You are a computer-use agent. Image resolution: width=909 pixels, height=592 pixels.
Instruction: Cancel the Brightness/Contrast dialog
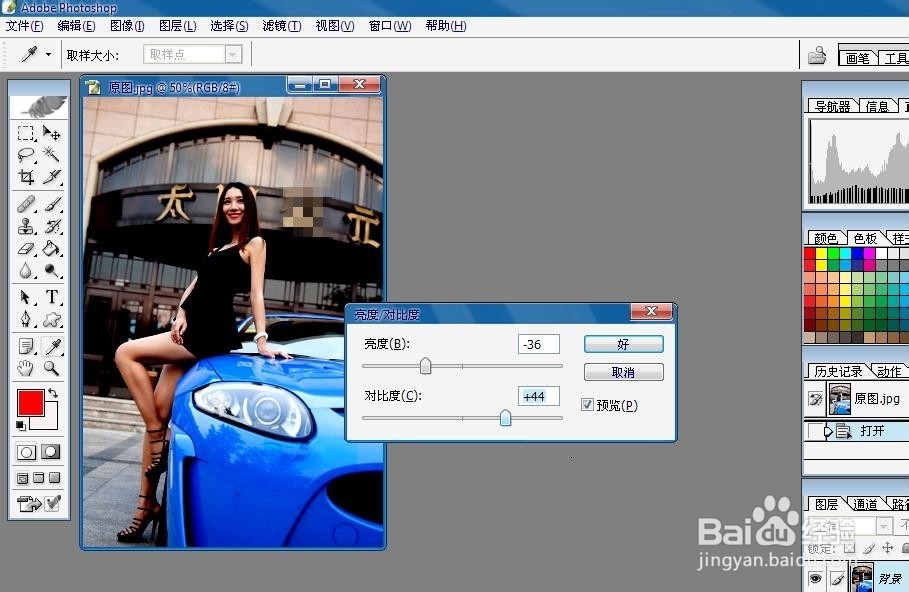click(x=623, y=371)
